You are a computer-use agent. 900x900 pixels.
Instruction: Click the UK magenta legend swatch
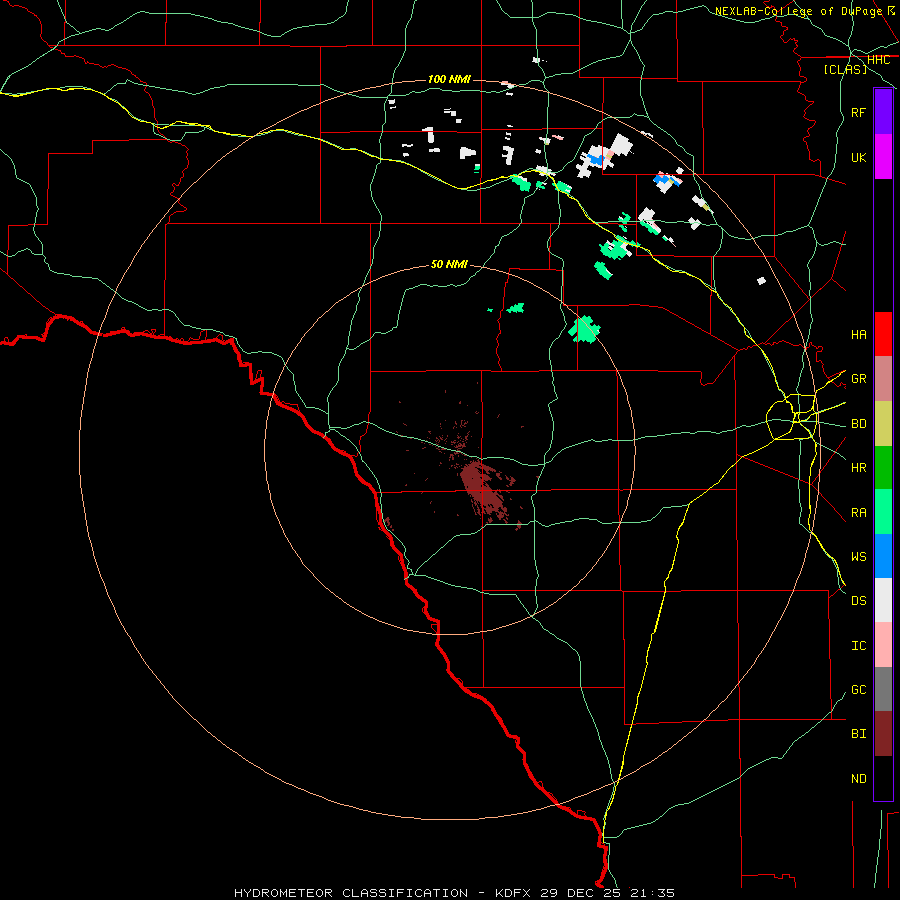[x=883, y=157]
